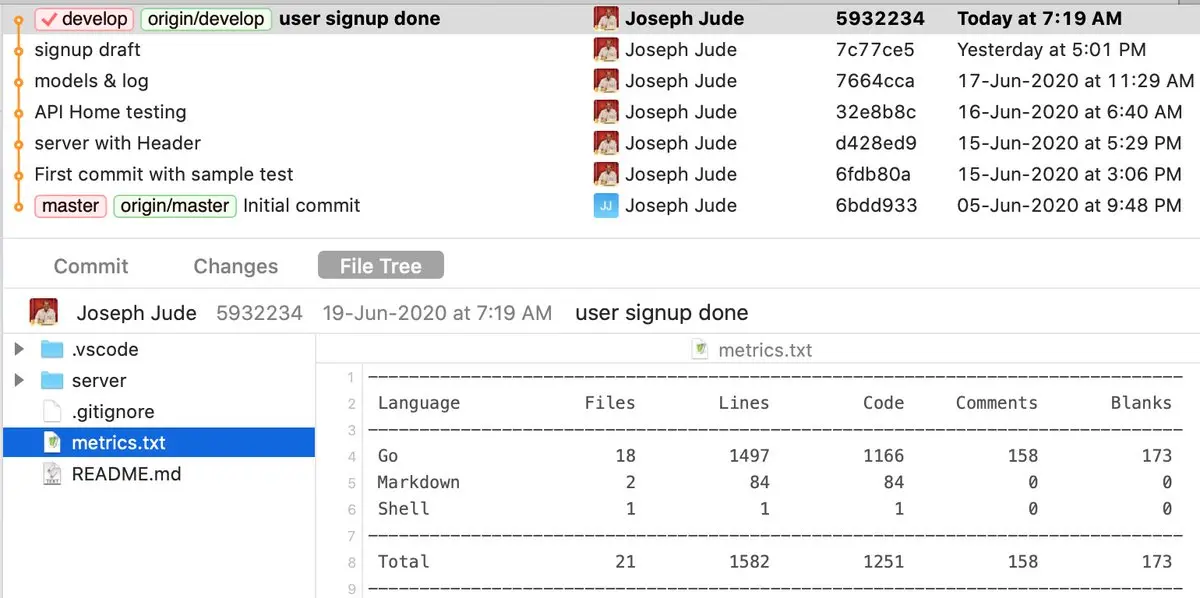Click the commit graph node for signup draft
Screen dimensions: 1200x598
[17, 50]
